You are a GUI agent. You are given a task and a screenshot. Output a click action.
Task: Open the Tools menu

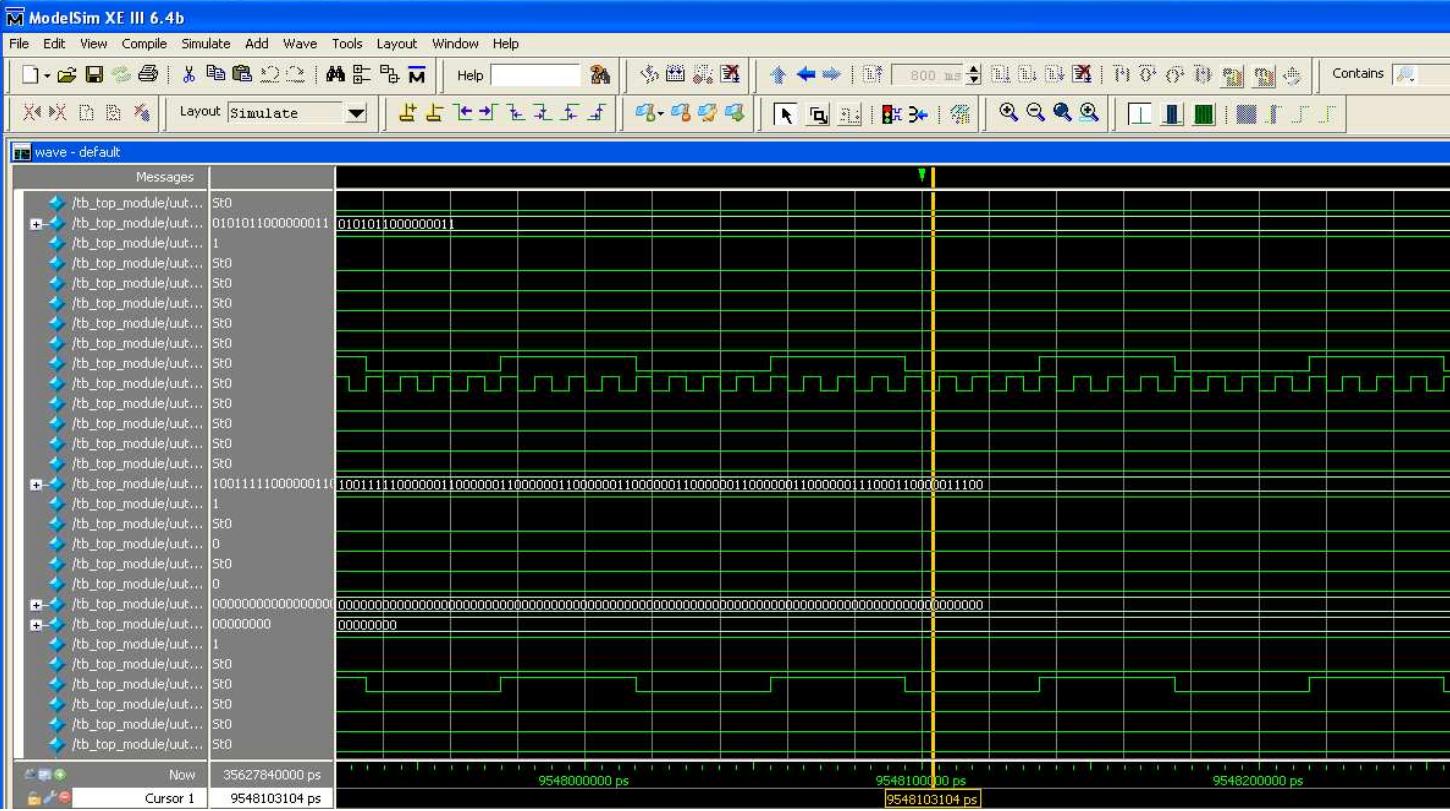pyautogui.click(x=347, y=44)
